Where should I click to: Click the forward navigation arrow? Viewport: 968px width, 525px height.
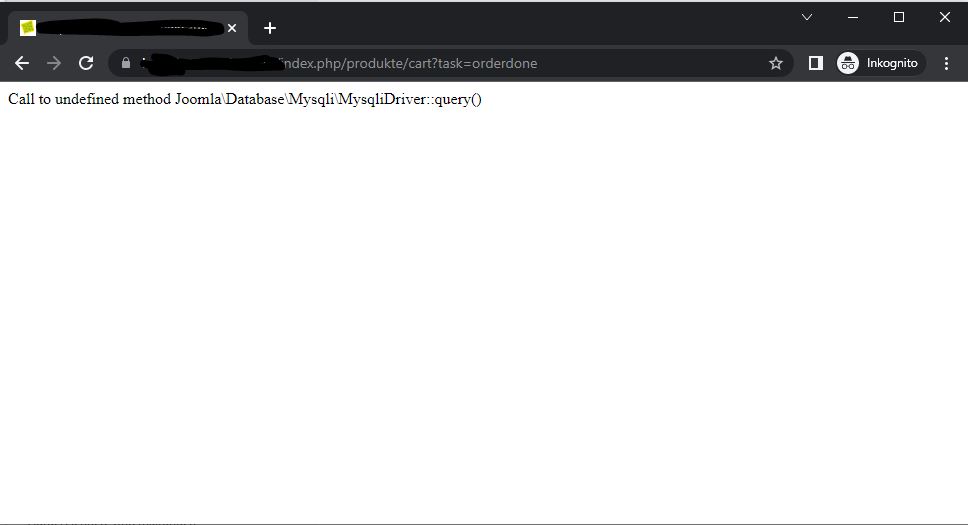click(x=54, y=63)
